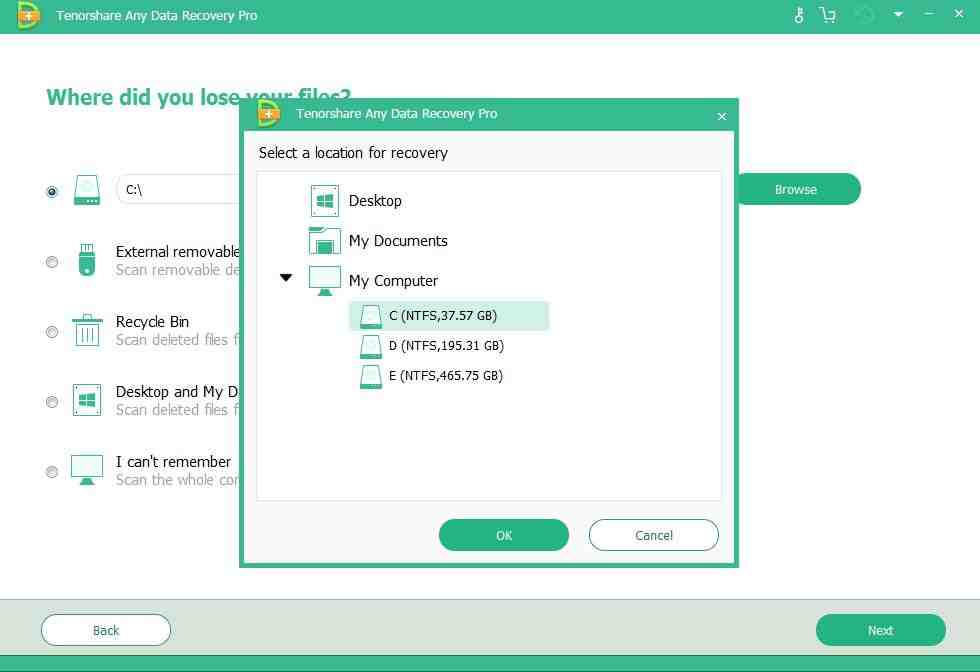This screenshot has height=672, width=980.
Task: Click the Tenorshare logo in the dialog title
Action: (x=269, y=114)
